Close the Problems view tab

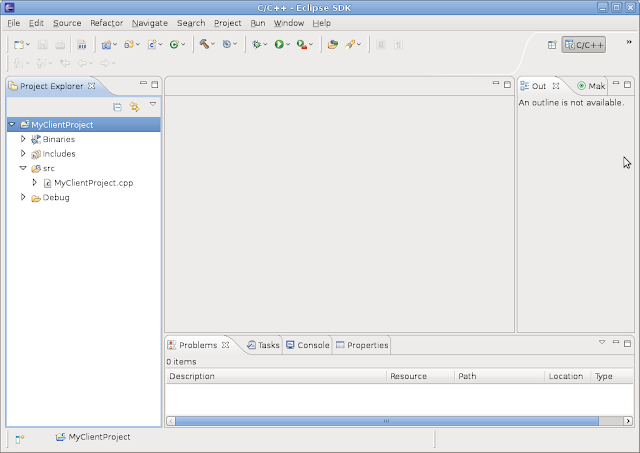pos(225,345)
